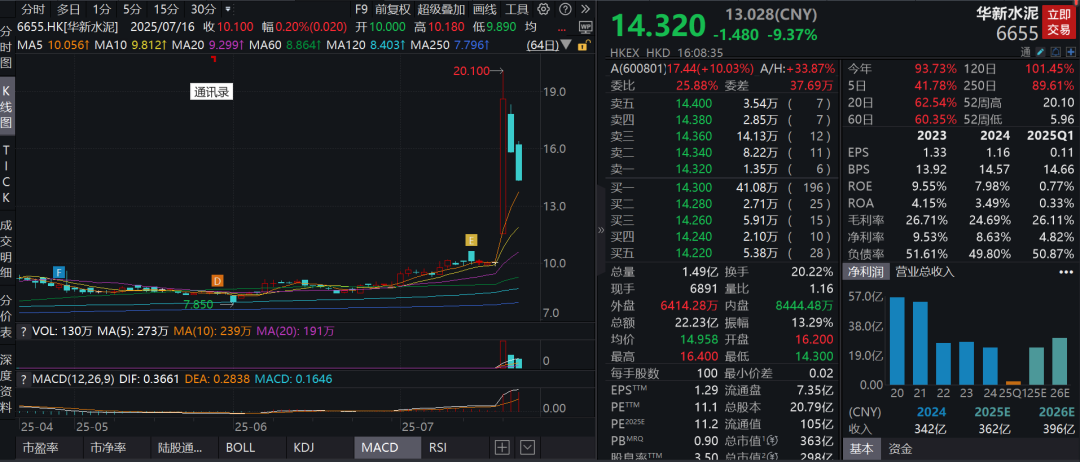Switch to 分时 time period

pyautogui.click(x=32, y=10)
